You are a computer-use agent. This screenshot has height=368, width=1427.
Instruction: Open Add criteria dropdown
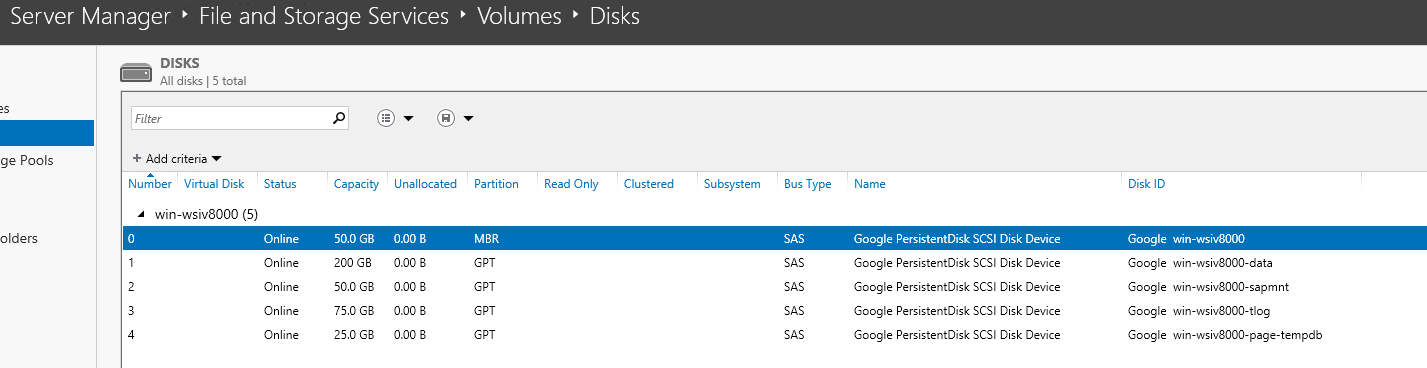coord(176,158)
